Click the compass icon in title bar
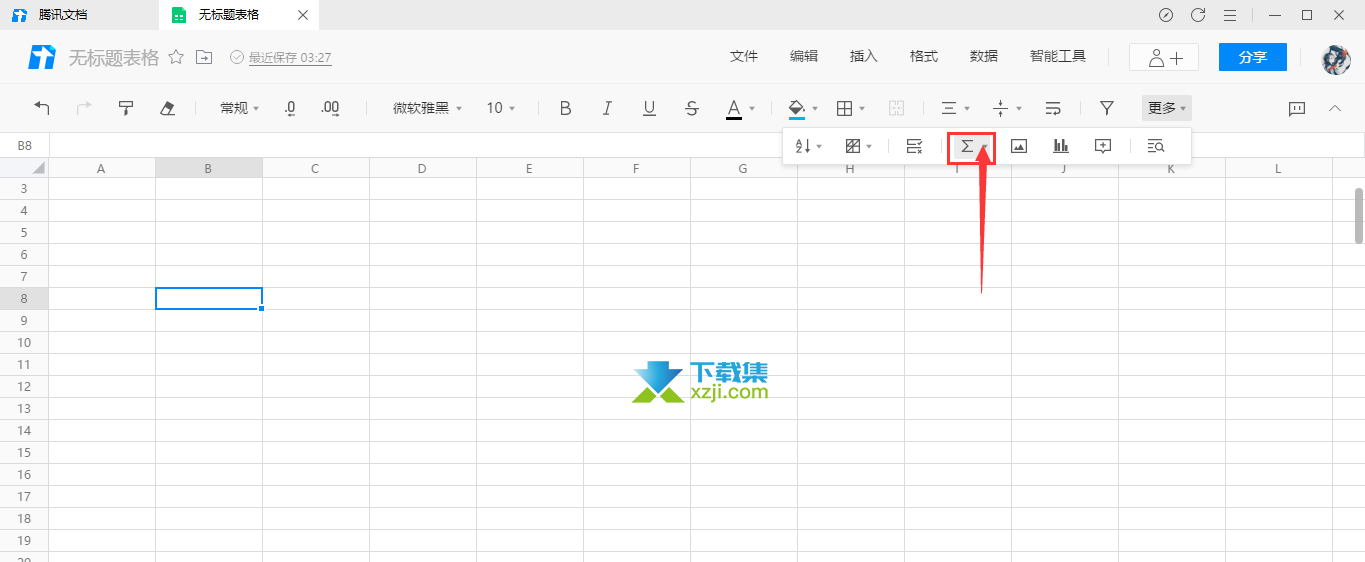This screenshot has width=1365, height=562. [1166, 15]
